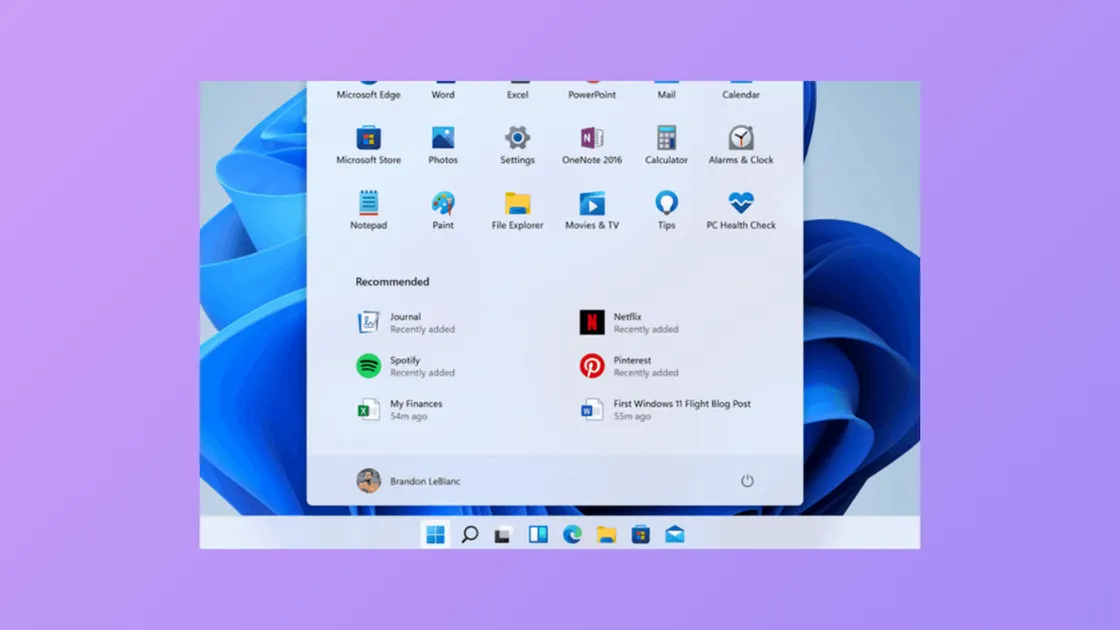Open the My Finances spreadsheet from Recommended

tap(407, 408)
